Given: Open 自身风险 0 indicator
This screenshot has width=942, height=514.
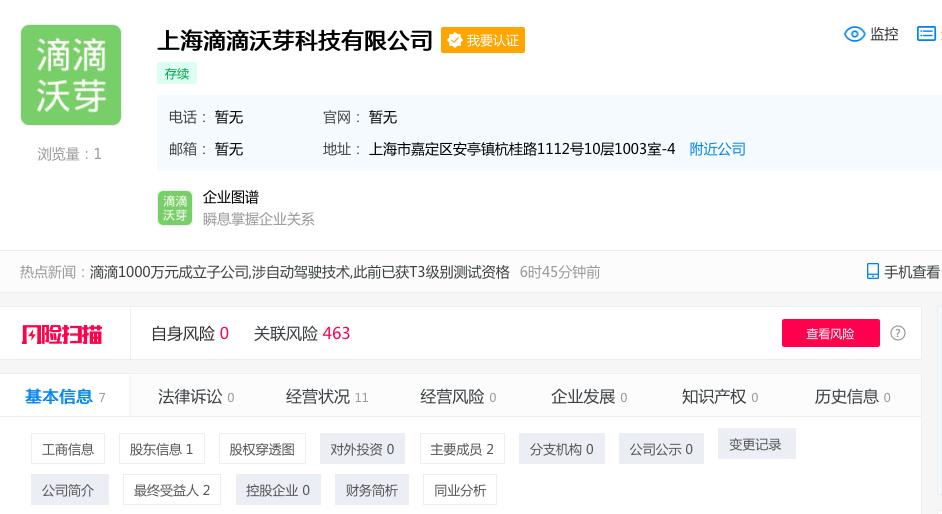Looking at the screenshot, I should pos(190,334).
